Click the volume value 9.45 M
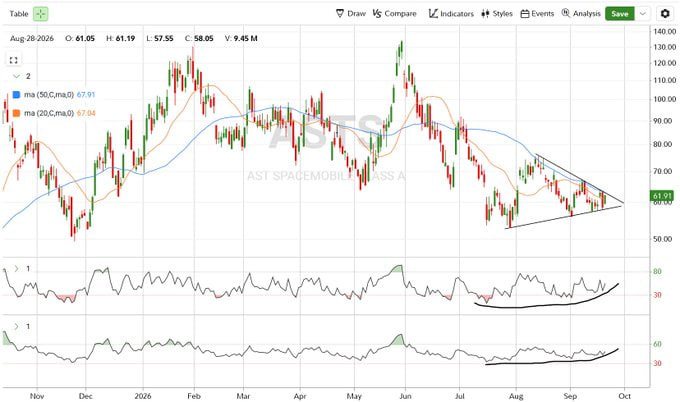Screen dimensions: 680x402 (245, 38)
